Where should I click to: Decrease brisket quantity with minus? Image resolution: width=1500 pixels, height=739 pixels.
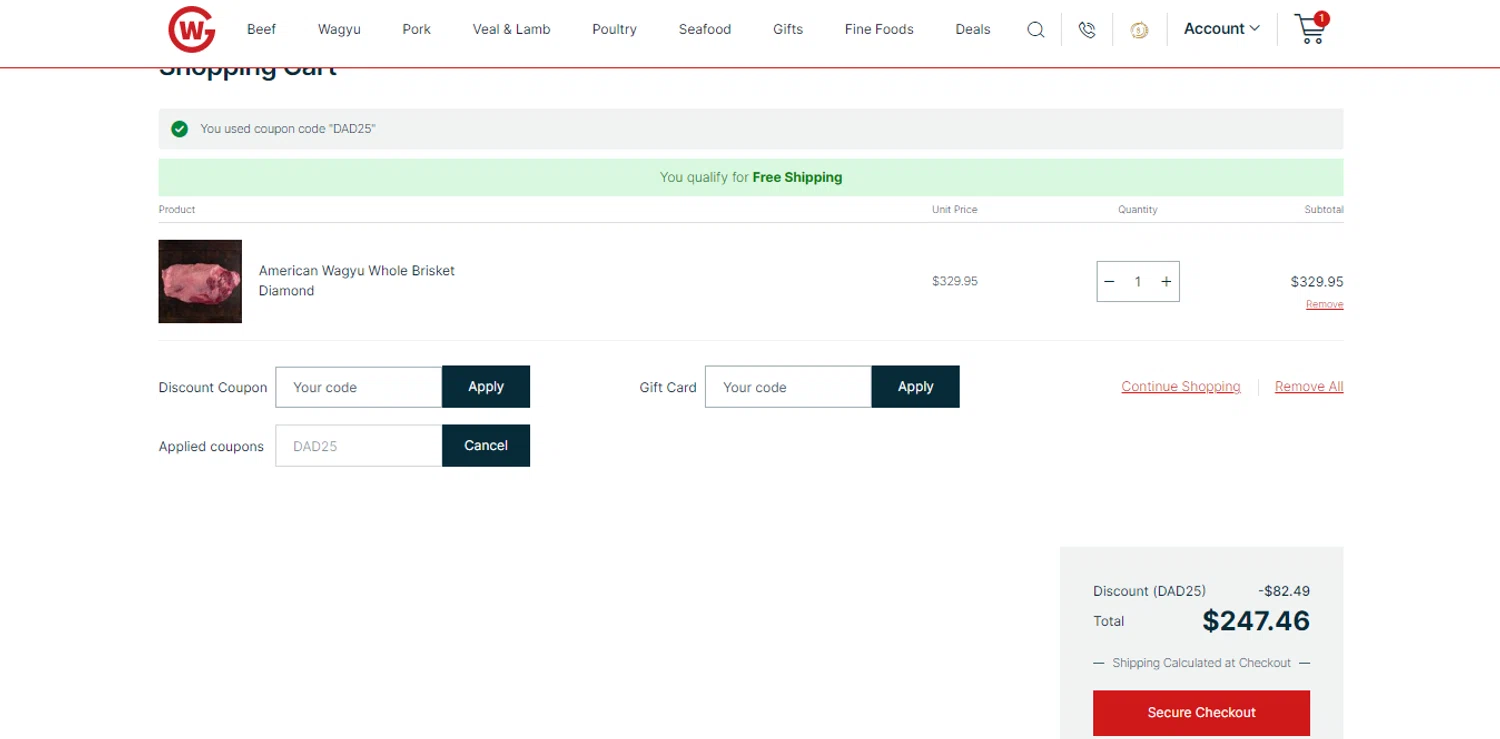coord(1109,282)
